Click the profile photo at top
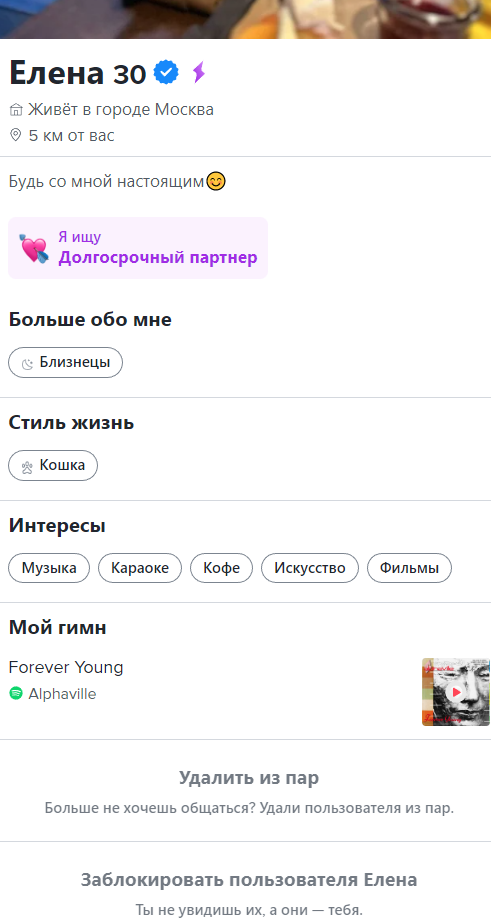Image resolution: width=491 pixels, height=924 pixels. point(245,19)
